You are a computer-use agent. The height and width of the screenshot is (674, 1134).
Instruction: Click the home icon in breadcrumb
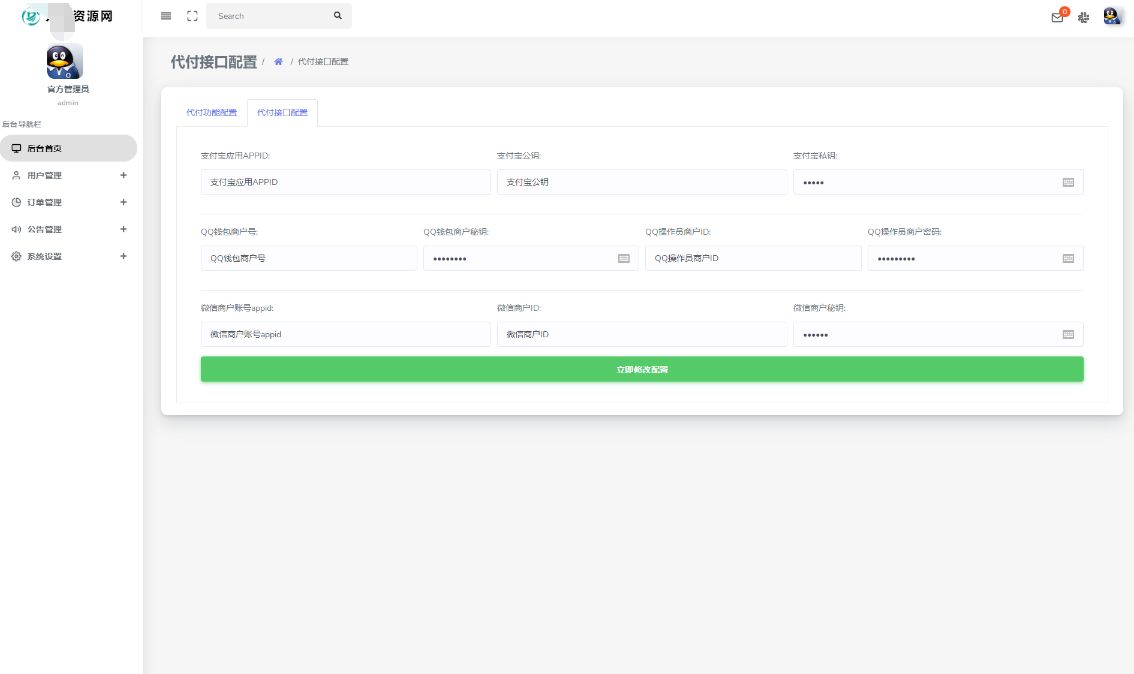278,62
